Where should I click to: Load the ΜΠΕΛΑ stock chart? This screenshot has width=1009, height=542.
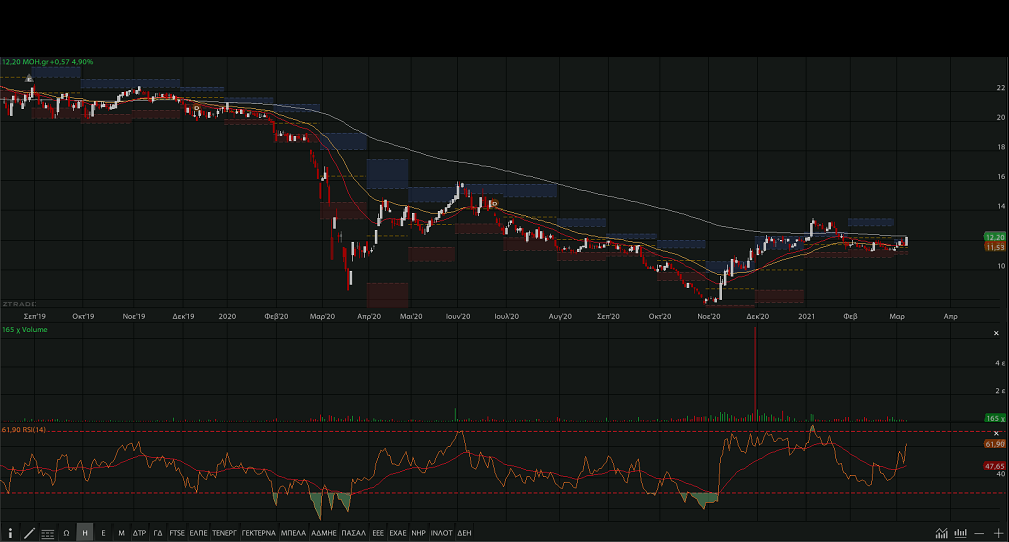[x=293, y=533]
